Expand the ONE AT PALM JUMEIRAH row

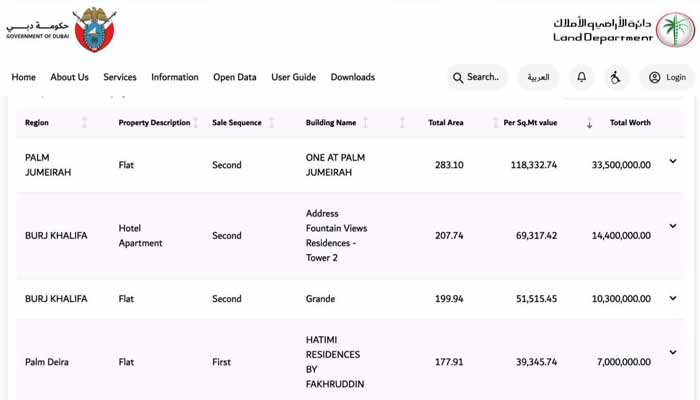(673, 162)
